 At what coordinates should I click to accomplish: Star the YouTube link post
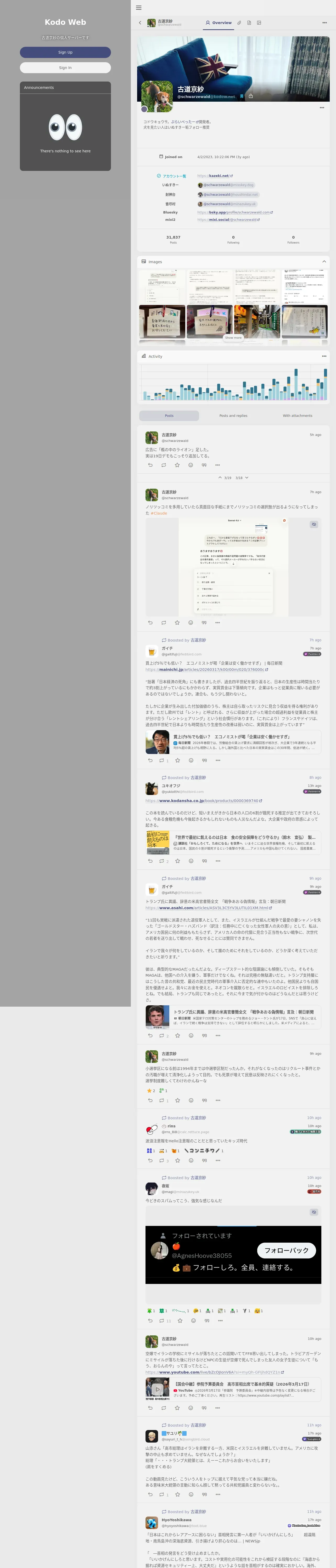(x=177, y=1407)
